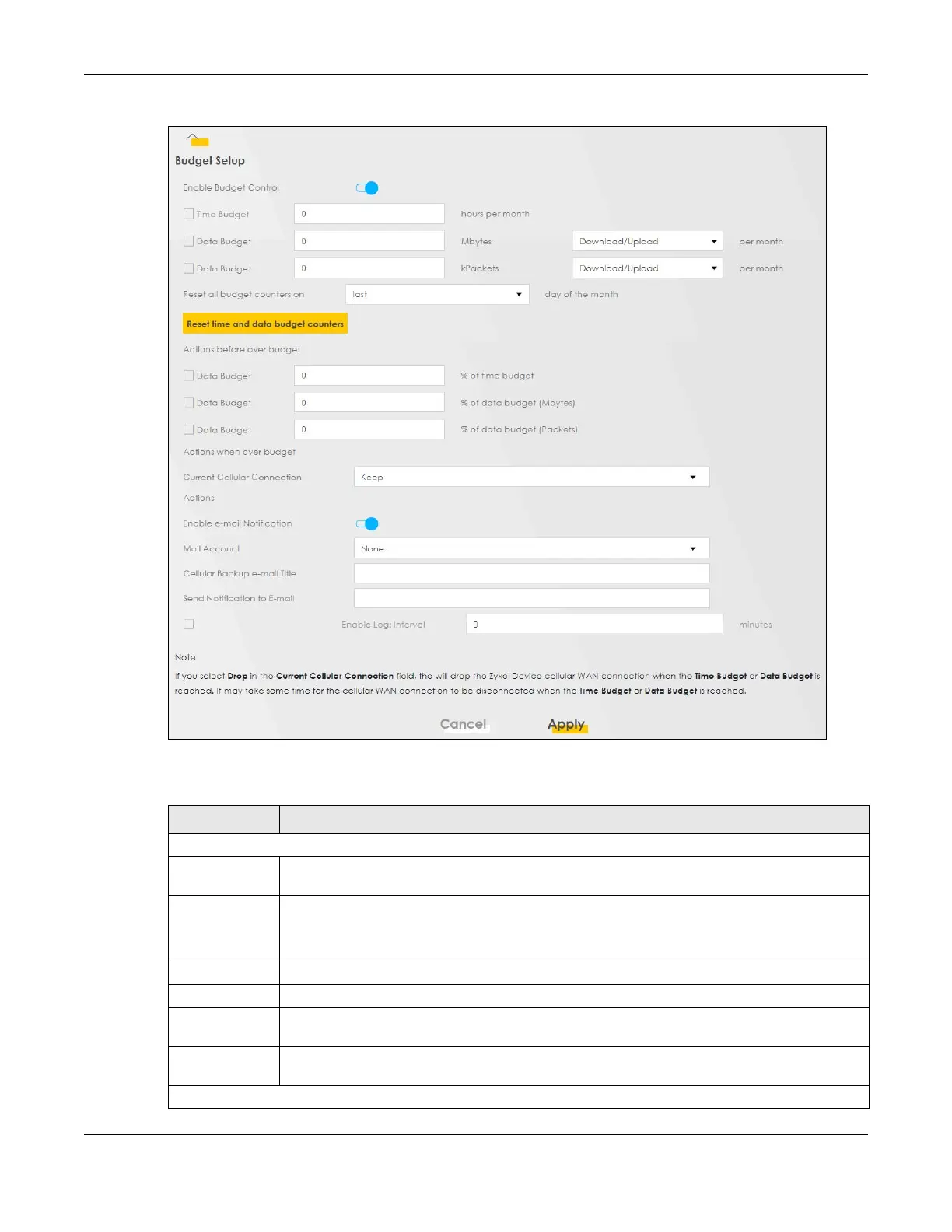Check the % of data budget (Mbytes) checkbox
The width and height of the screenshot is (952, 1232).
188,403
